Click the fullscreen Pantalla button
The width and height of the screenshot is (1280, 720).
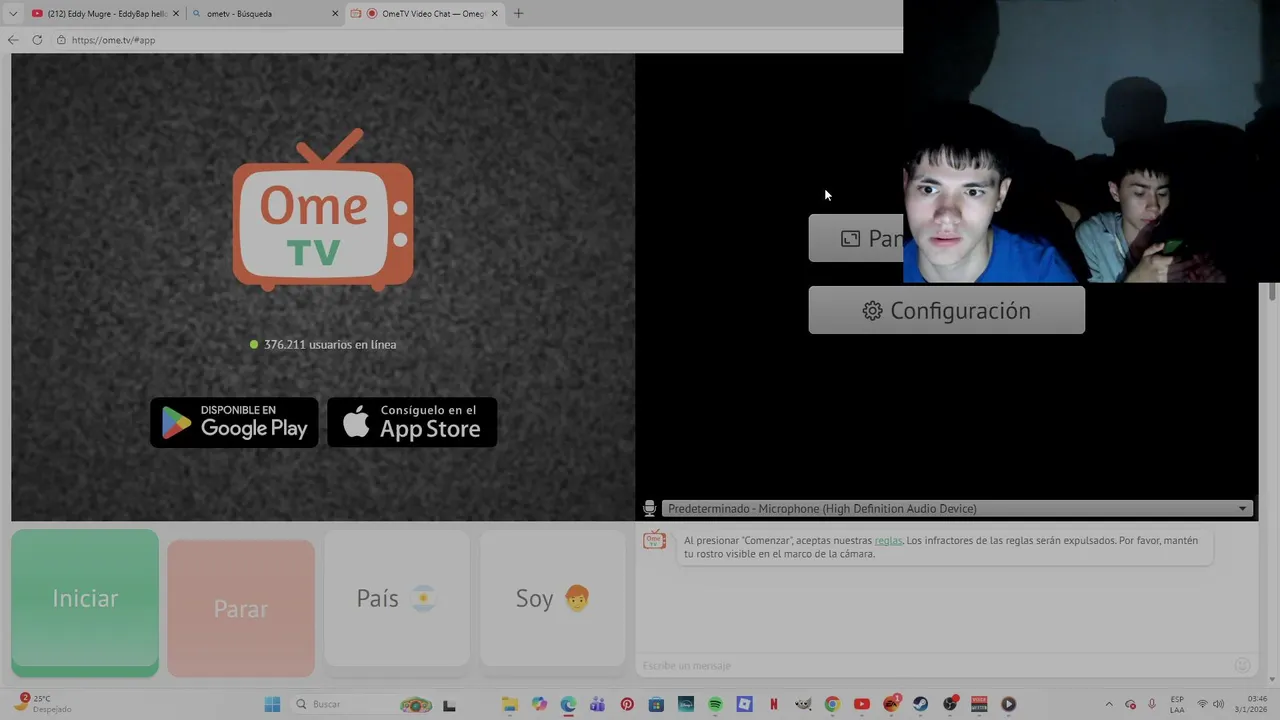[x=856, y=238]
